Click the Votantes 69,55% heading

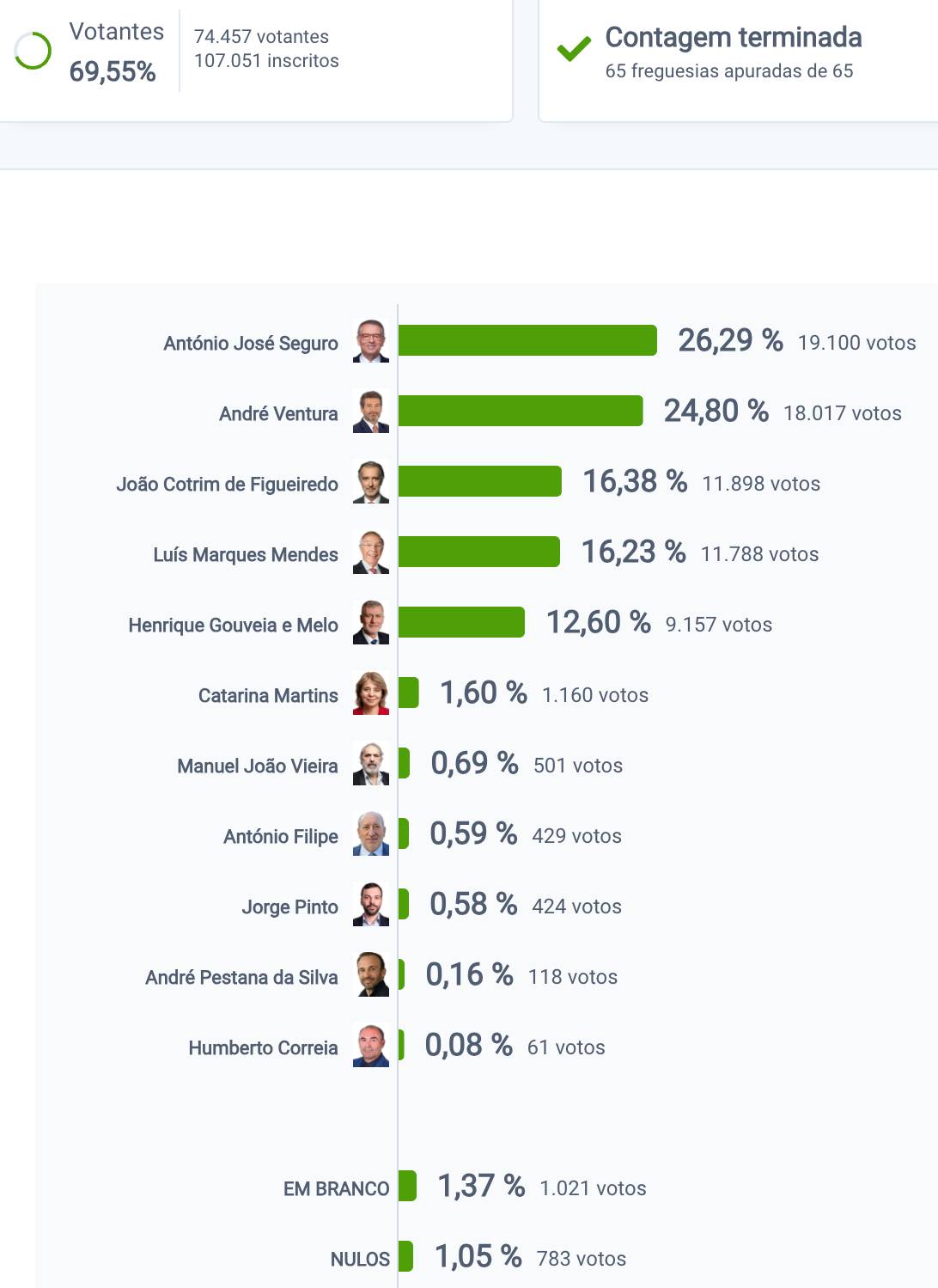point(116,52)
